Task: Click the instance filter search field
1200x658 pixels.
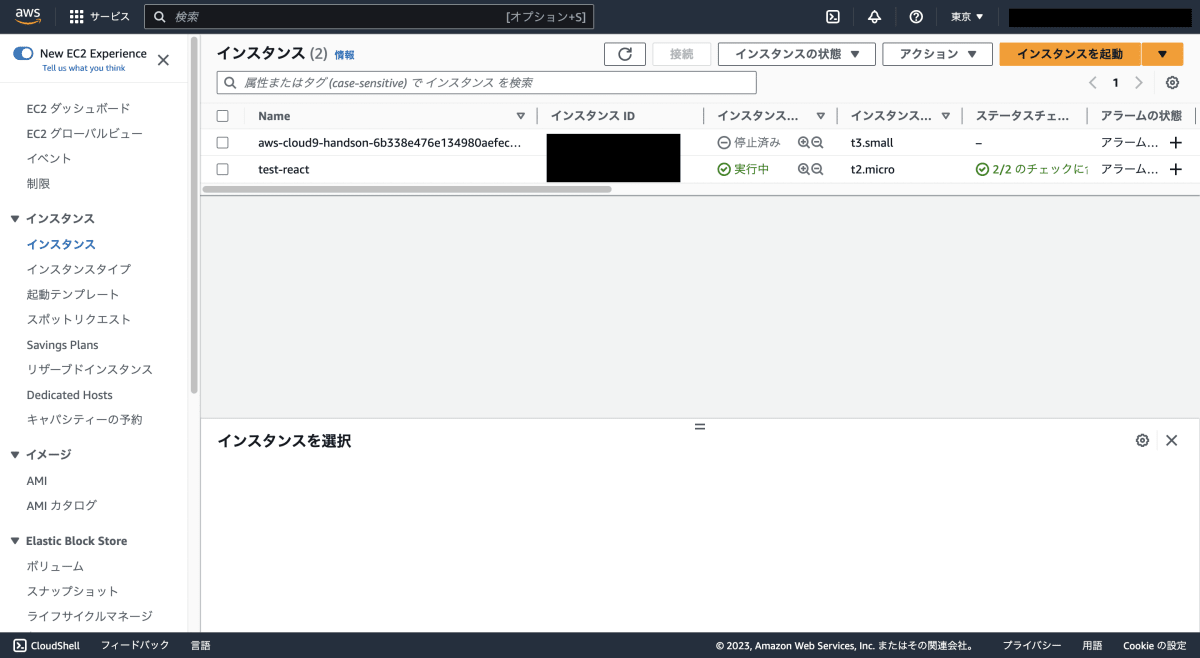Action: pyautogui.click(x=487, y=82)
